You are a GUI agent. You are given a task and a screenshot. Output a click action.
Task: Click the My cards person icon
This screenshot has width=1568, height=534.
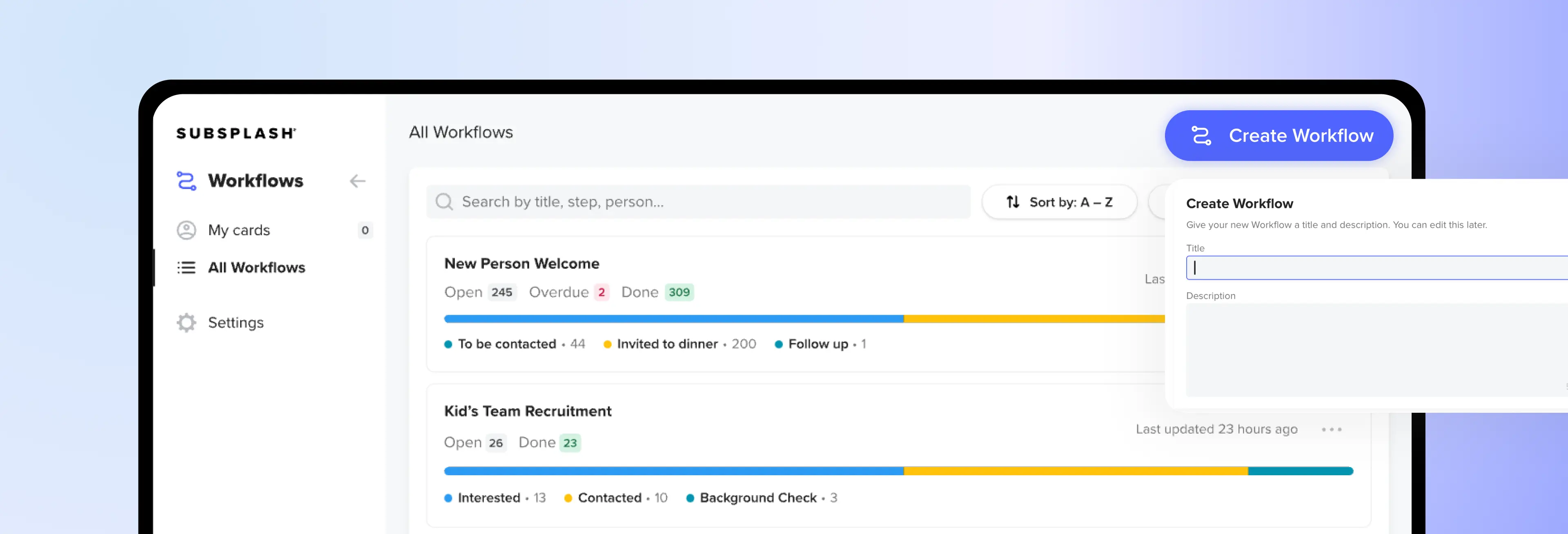[x=186, y=230]
